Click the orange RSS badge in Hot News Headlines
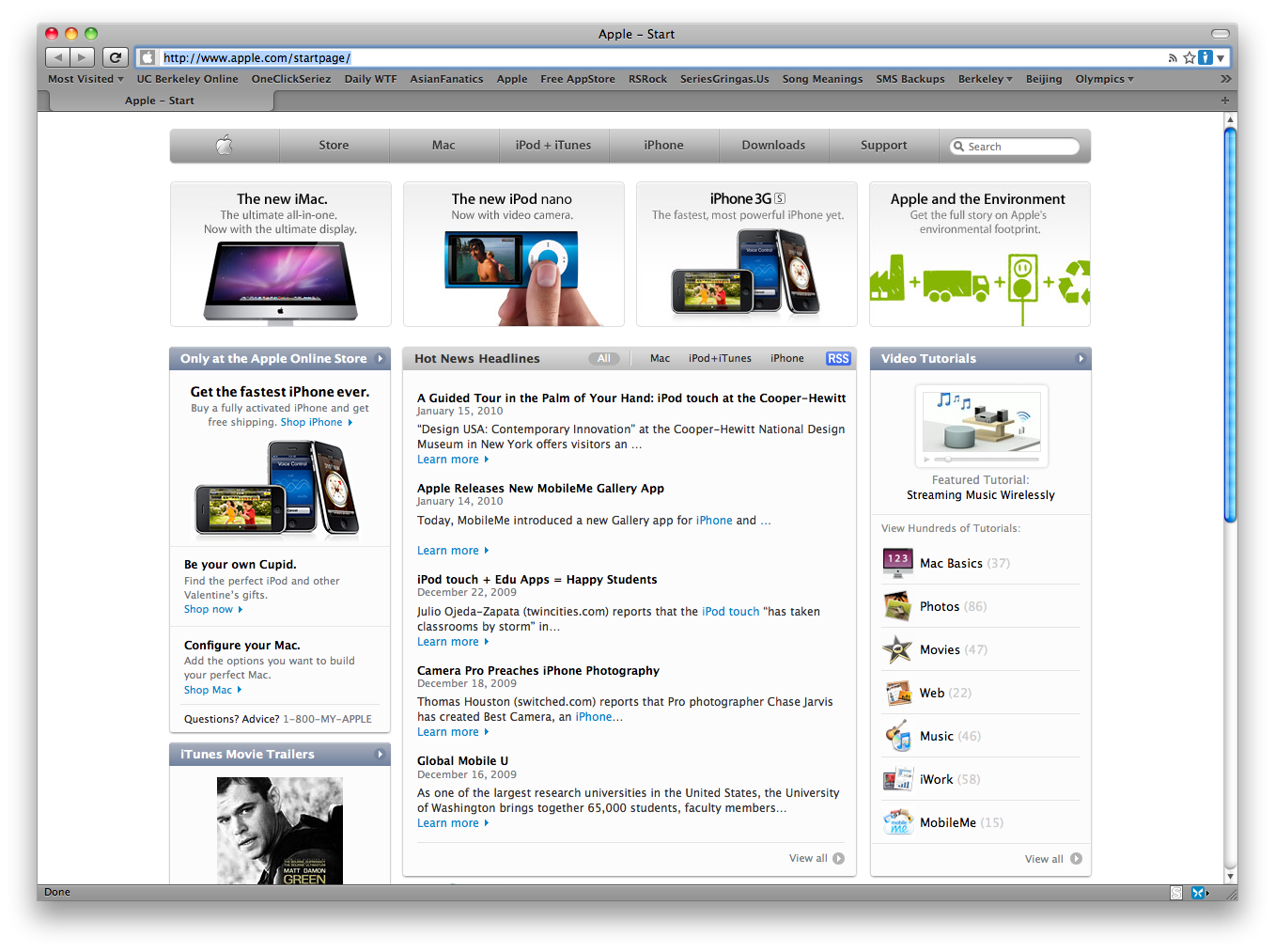1275x952 pixels. pos(837,358)
